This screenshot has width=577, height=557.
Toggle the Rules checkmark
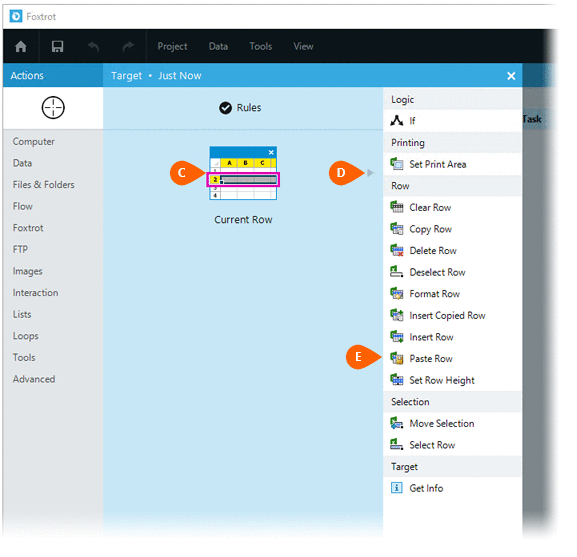[x=225, y=108]
